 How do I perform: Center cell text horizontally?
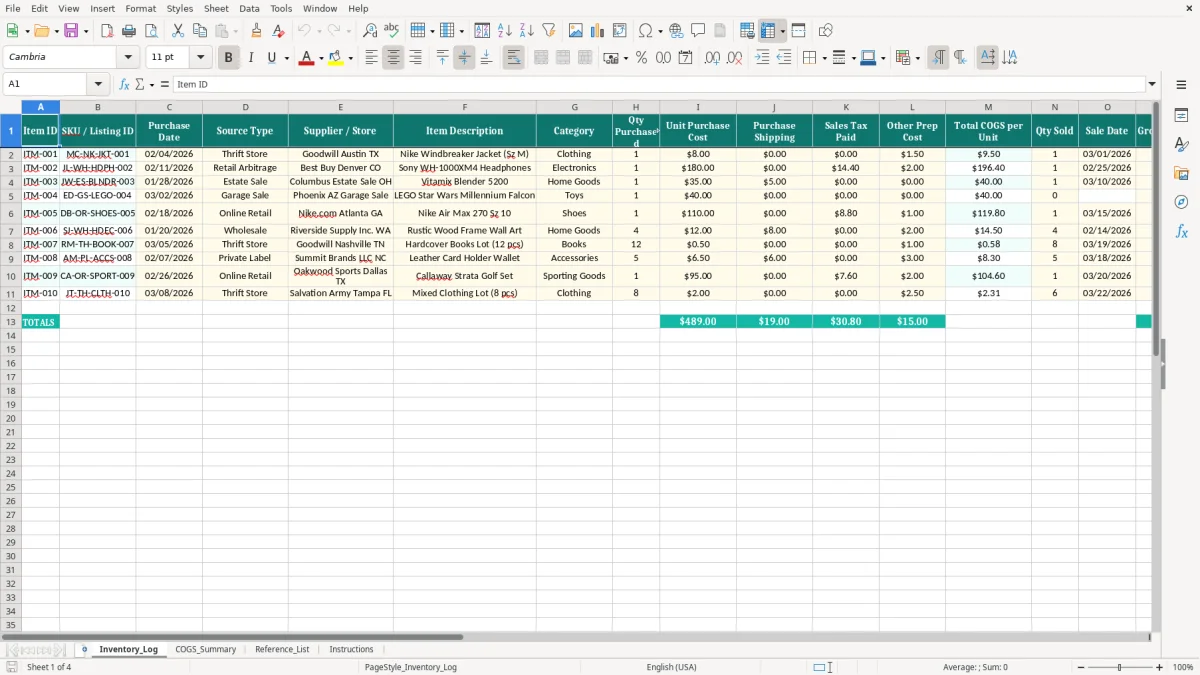(x=393, y=58)
